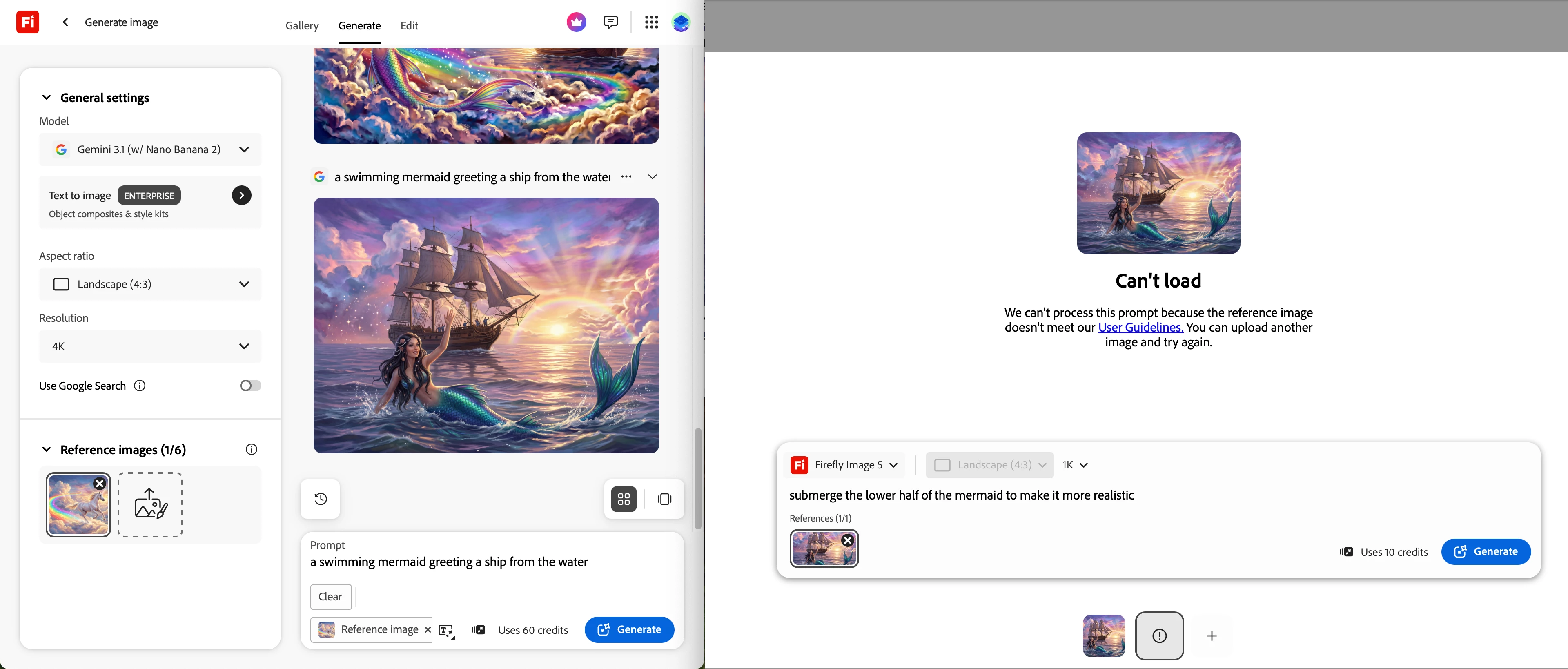Click the Clear prompt button

tap(330, 596)
